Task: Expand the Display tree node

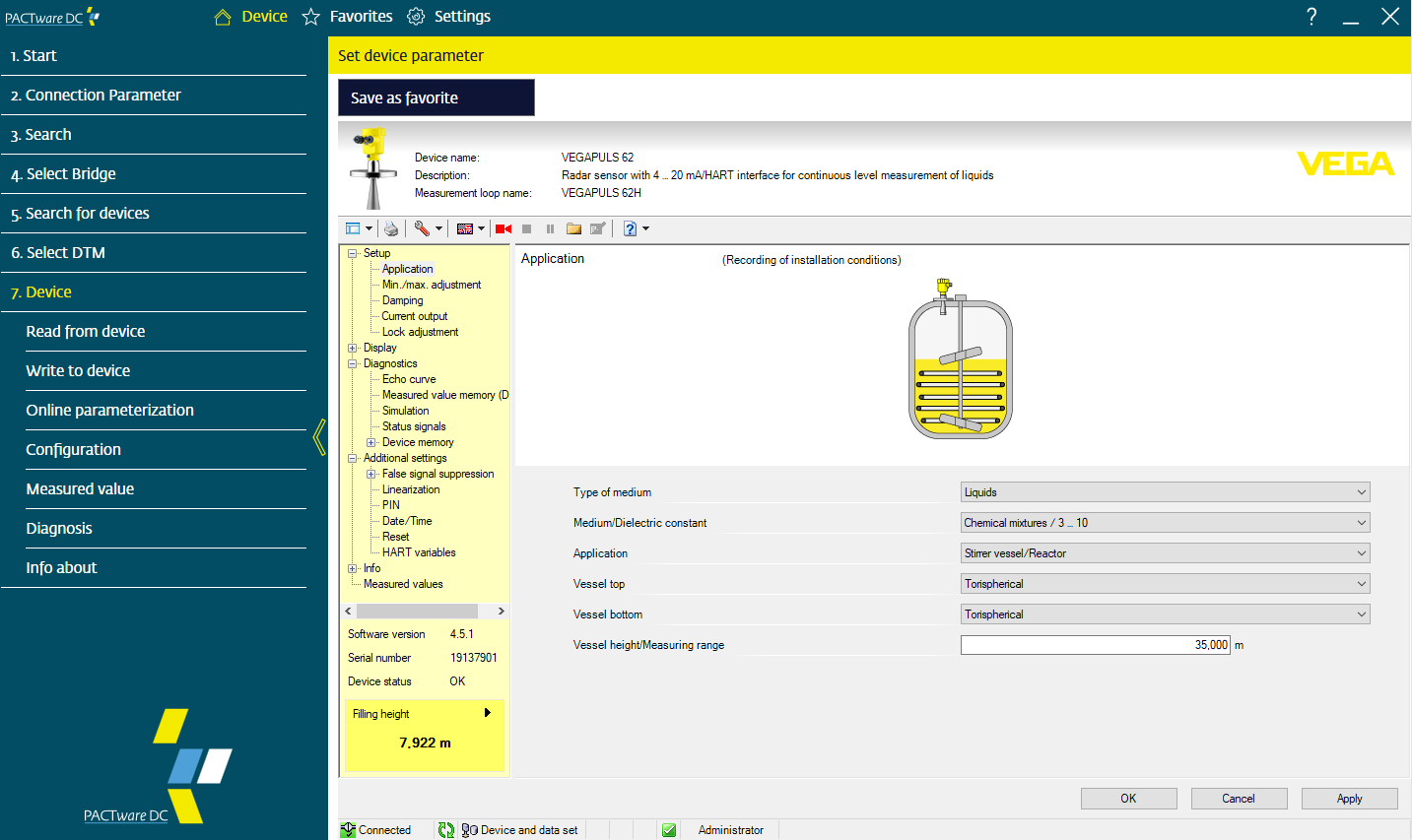Action: coord(353,348)
